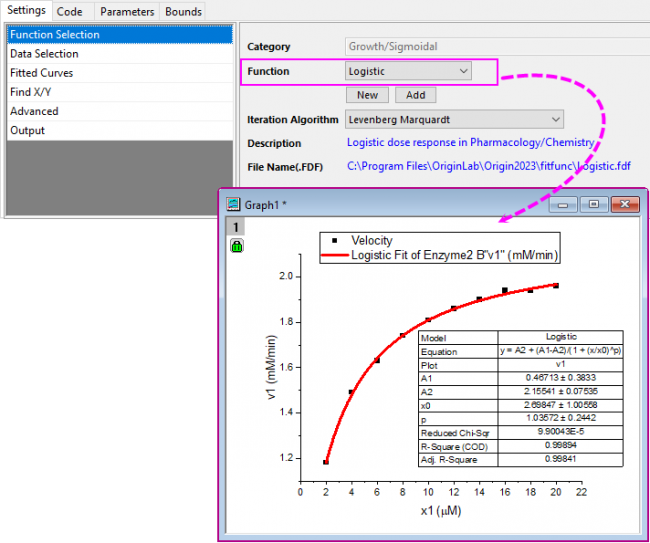
Task: Switch to the Code tab
Action: [x=69, y=11]
